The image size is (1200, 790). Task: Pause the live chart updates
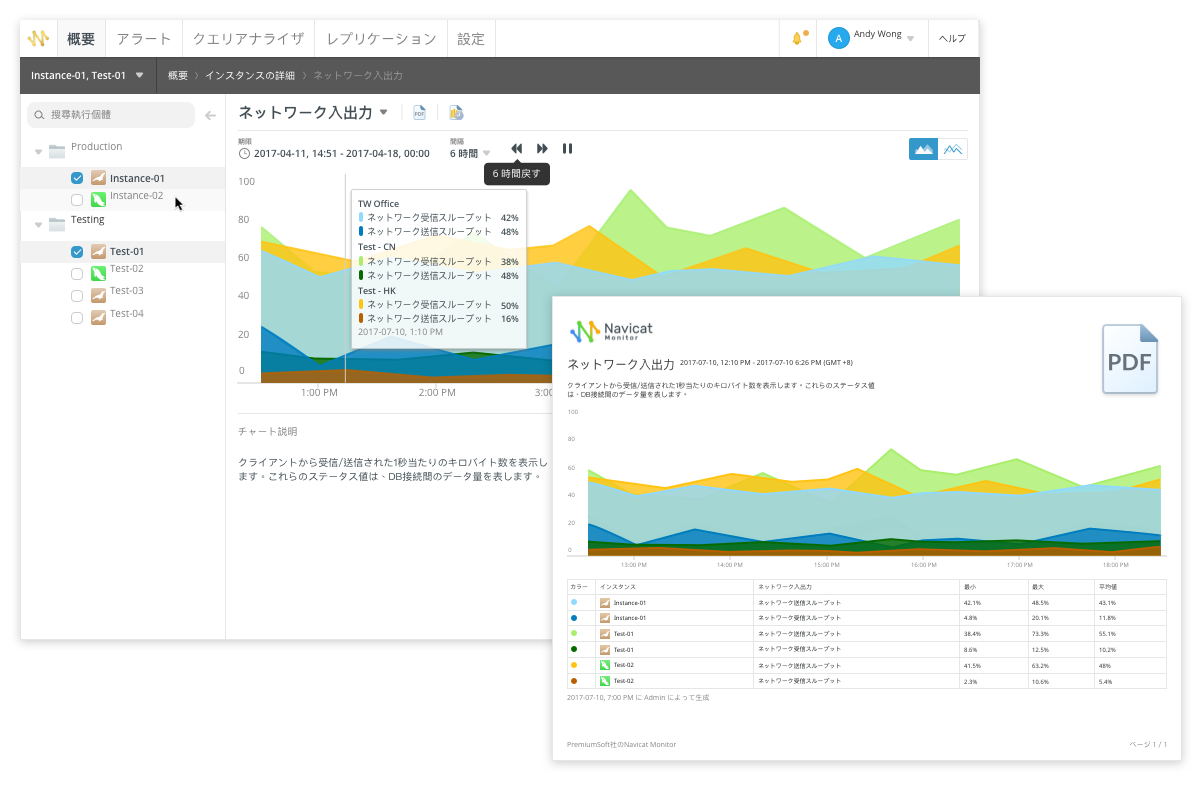[567, 149]
